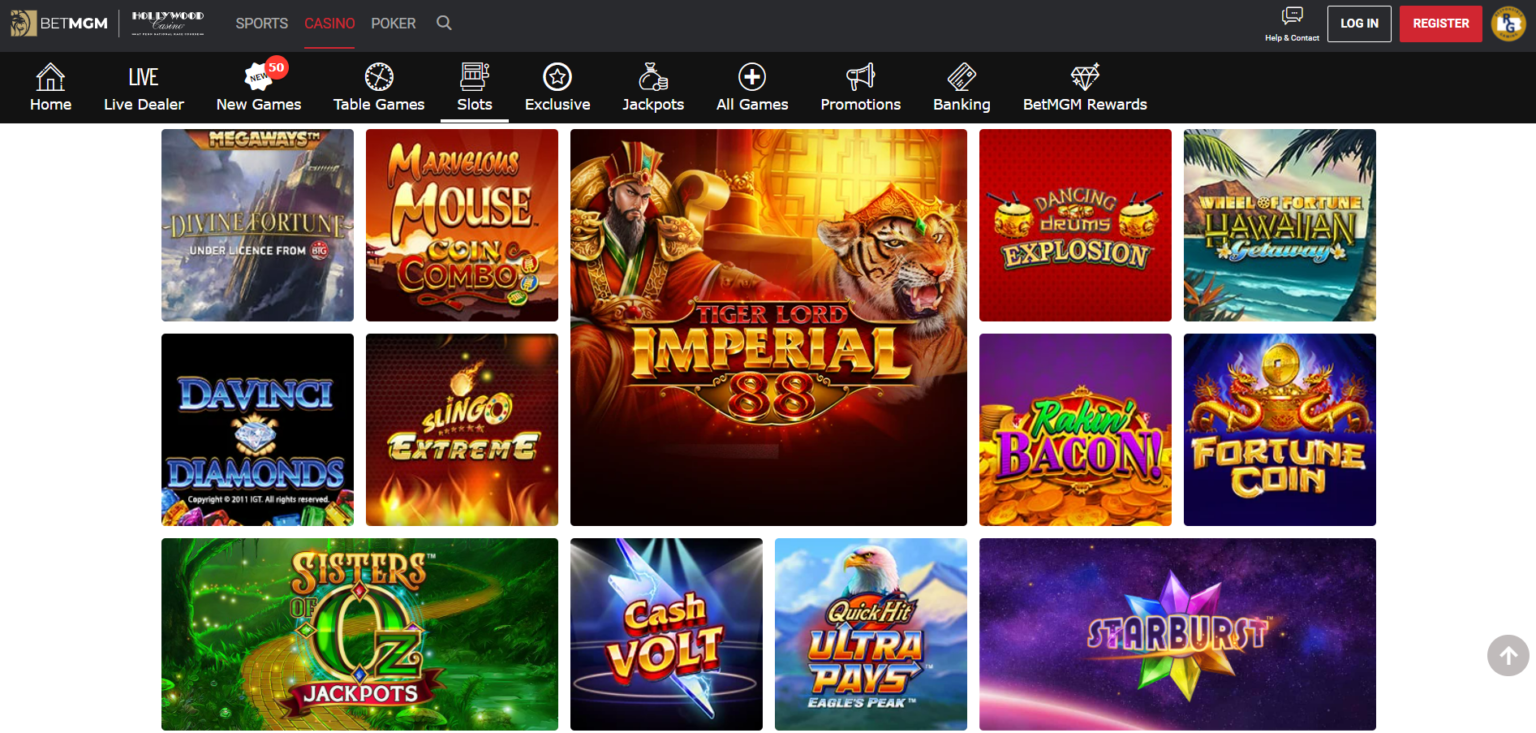Open the Live Dealer section
Viewport: 1536px width, 733px height.
click(x=144, y=88)
